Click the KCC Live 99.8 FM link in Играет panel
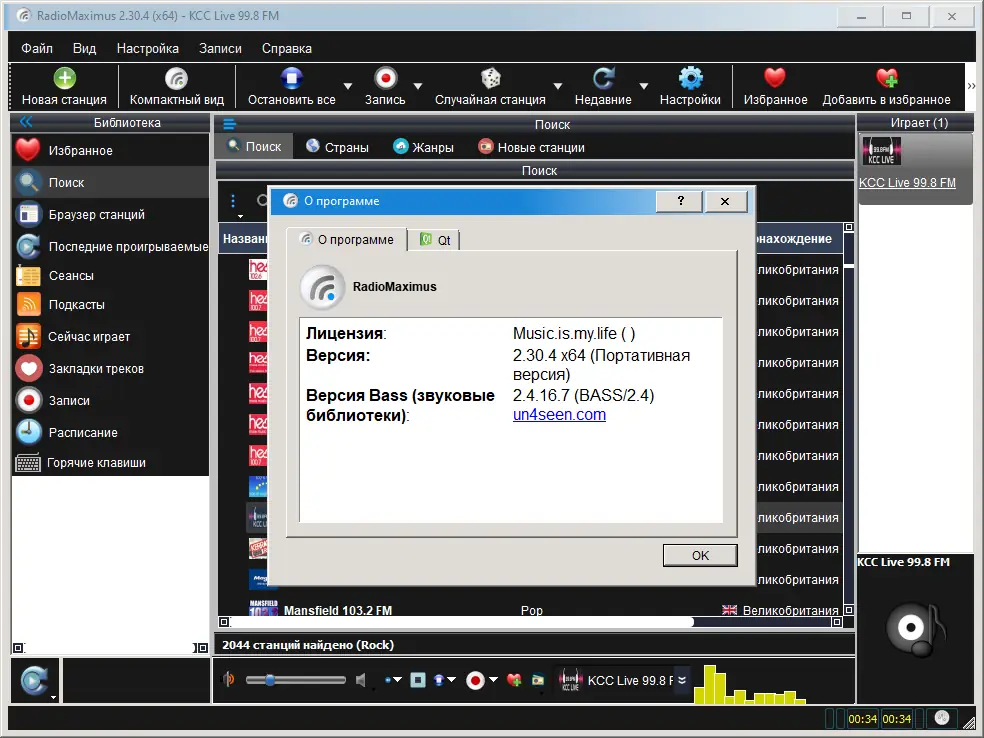Viewport: 984px width, 738px height. click(x=907, y=183)
